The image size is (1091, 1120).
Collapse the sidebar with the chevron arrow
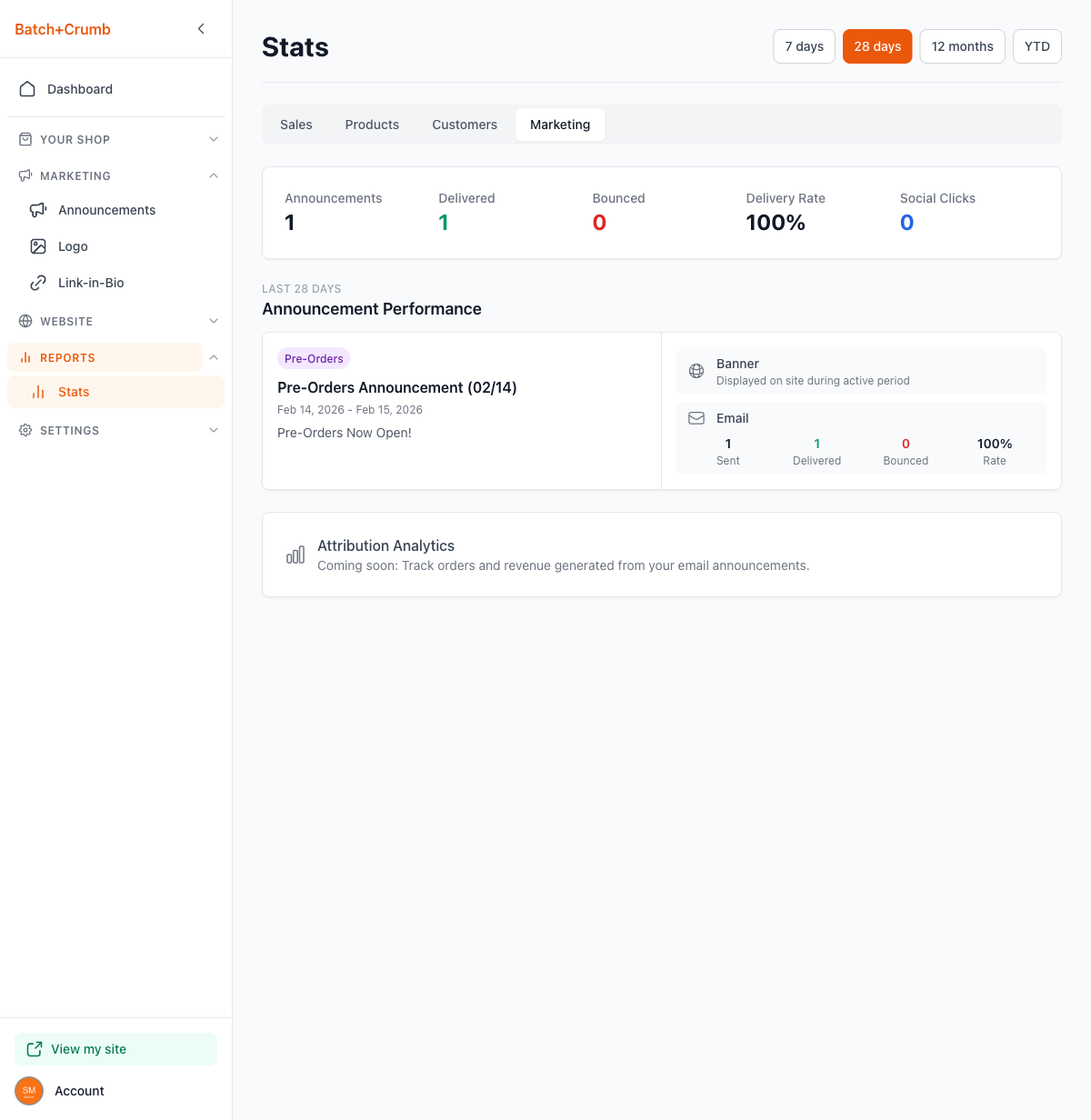[x=201, y=29]
